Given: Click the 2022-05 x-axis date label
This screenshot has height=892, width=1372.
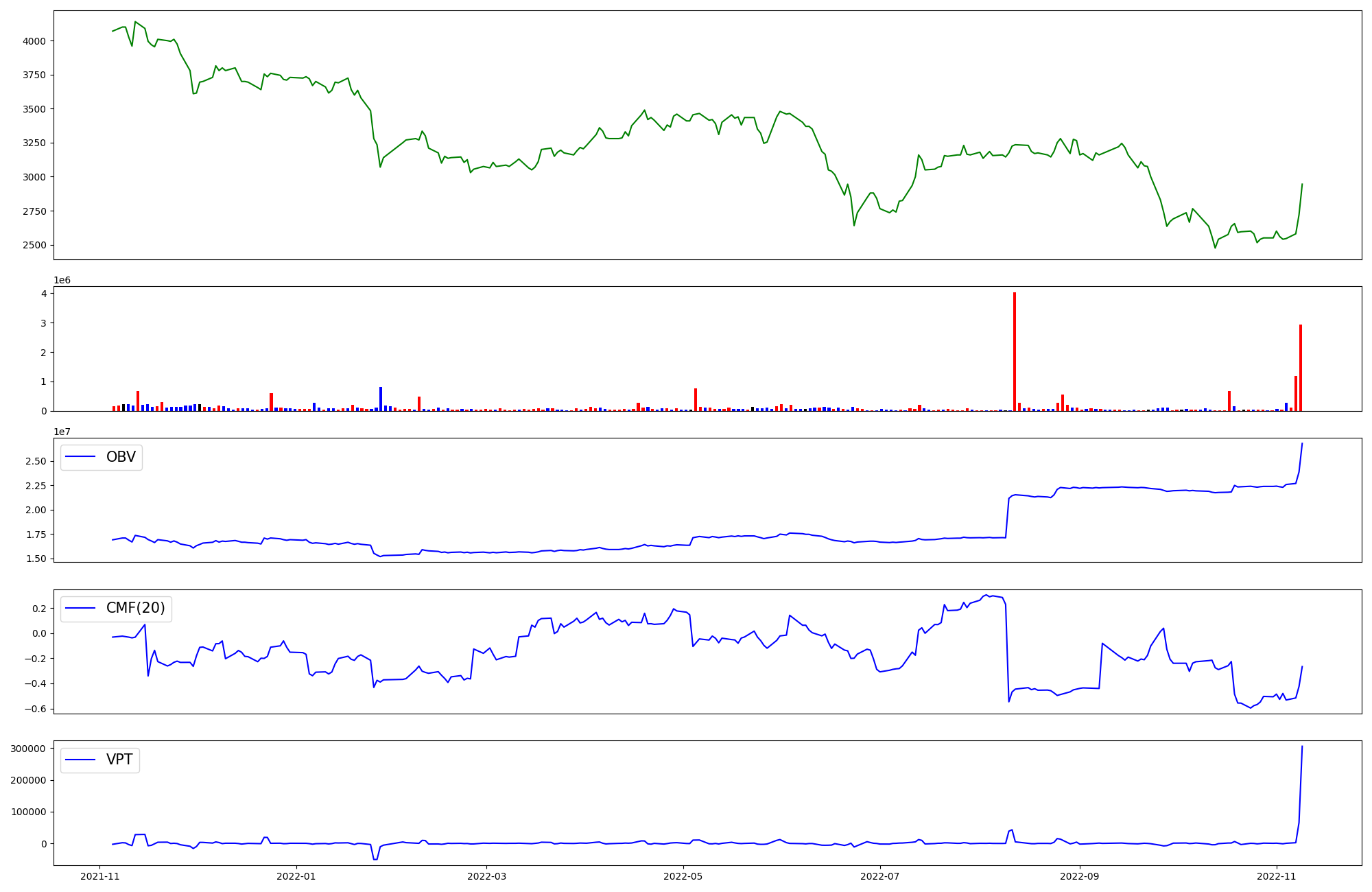Looking at the screenshot, I should point(683,876).
